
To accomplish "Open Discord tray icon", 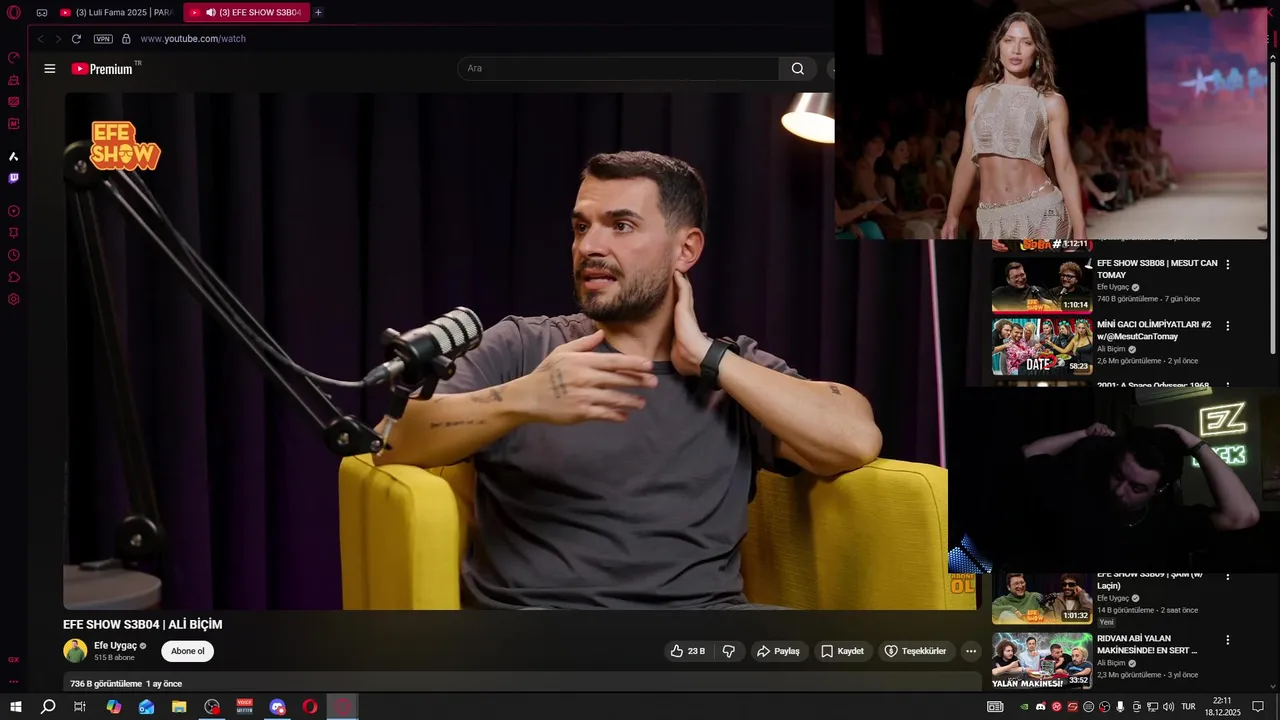I will pyautogui.click(x=1040, y=707).
